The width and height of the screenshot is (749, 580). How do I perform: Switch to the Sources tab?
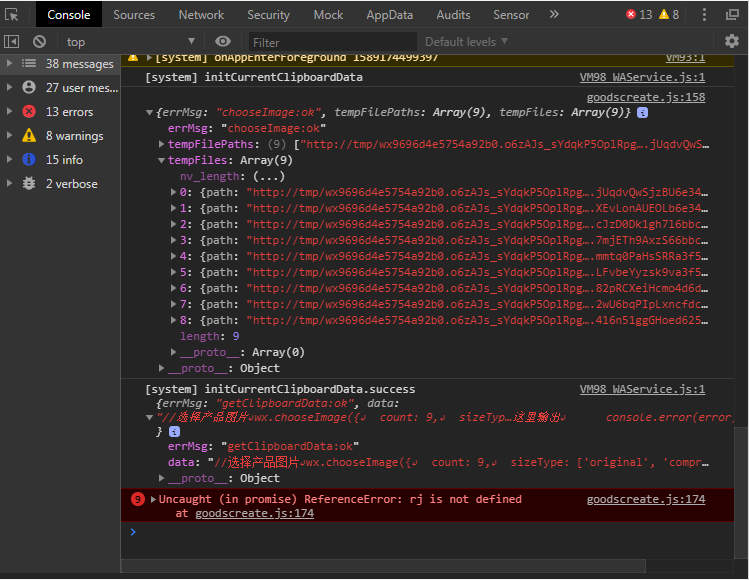(x=134, y=15)
